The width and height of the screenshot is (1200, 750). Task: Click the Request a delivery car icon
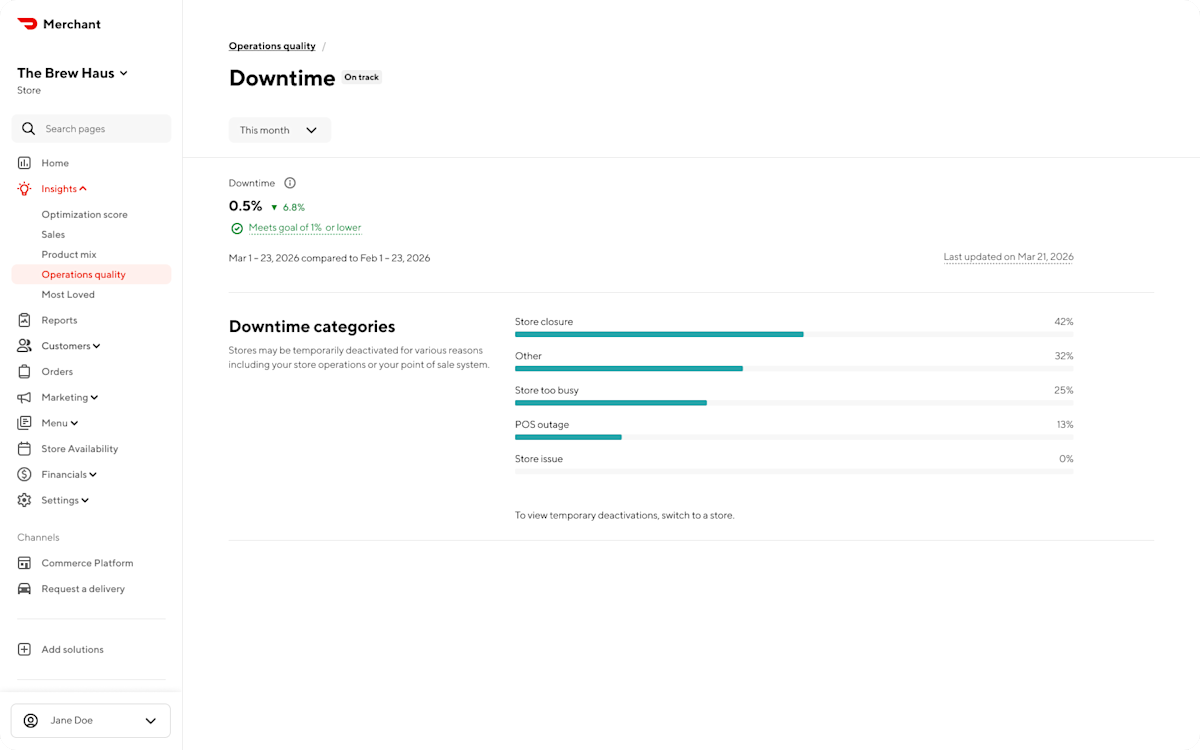tap(23, 589)
